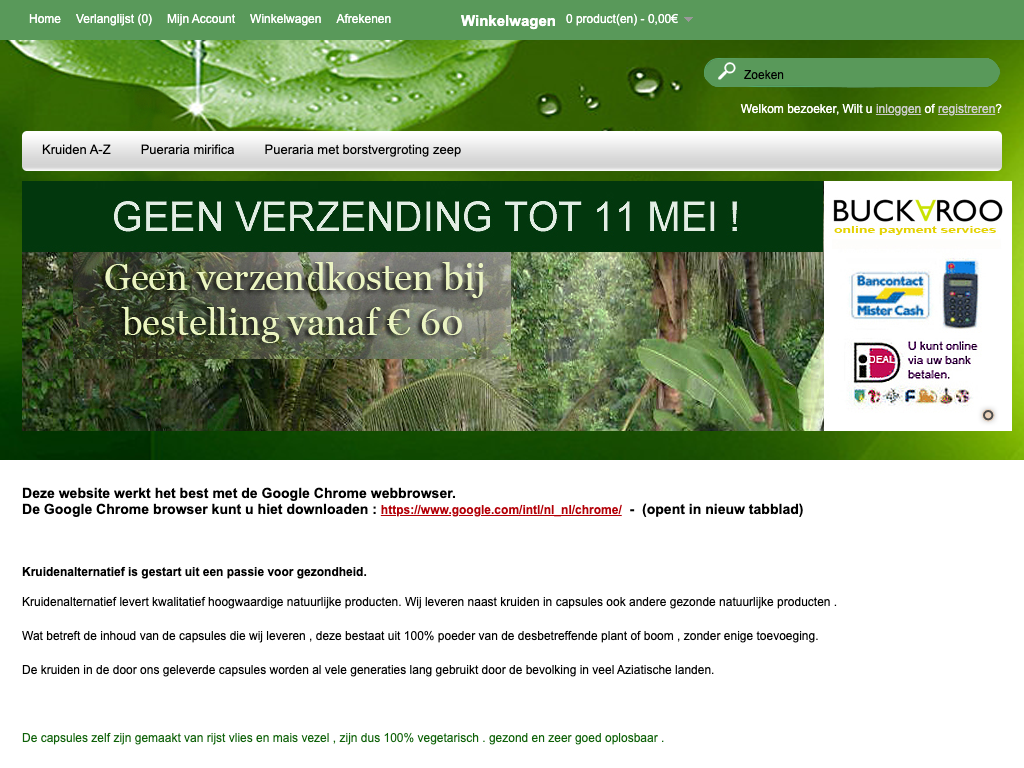Click the registreren link
This screenshot has height=768, width=1024.
pyautogui.click(x=967, y=109)
